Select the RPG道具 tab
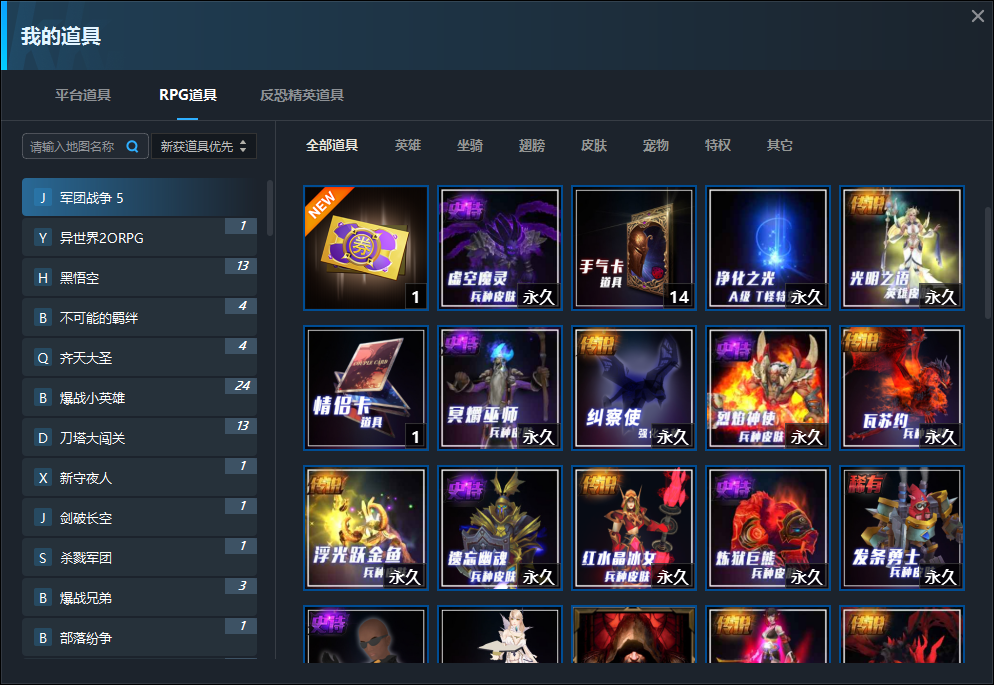Image resolution: width=994 pixels, height=685 pixels. point(188,95)
